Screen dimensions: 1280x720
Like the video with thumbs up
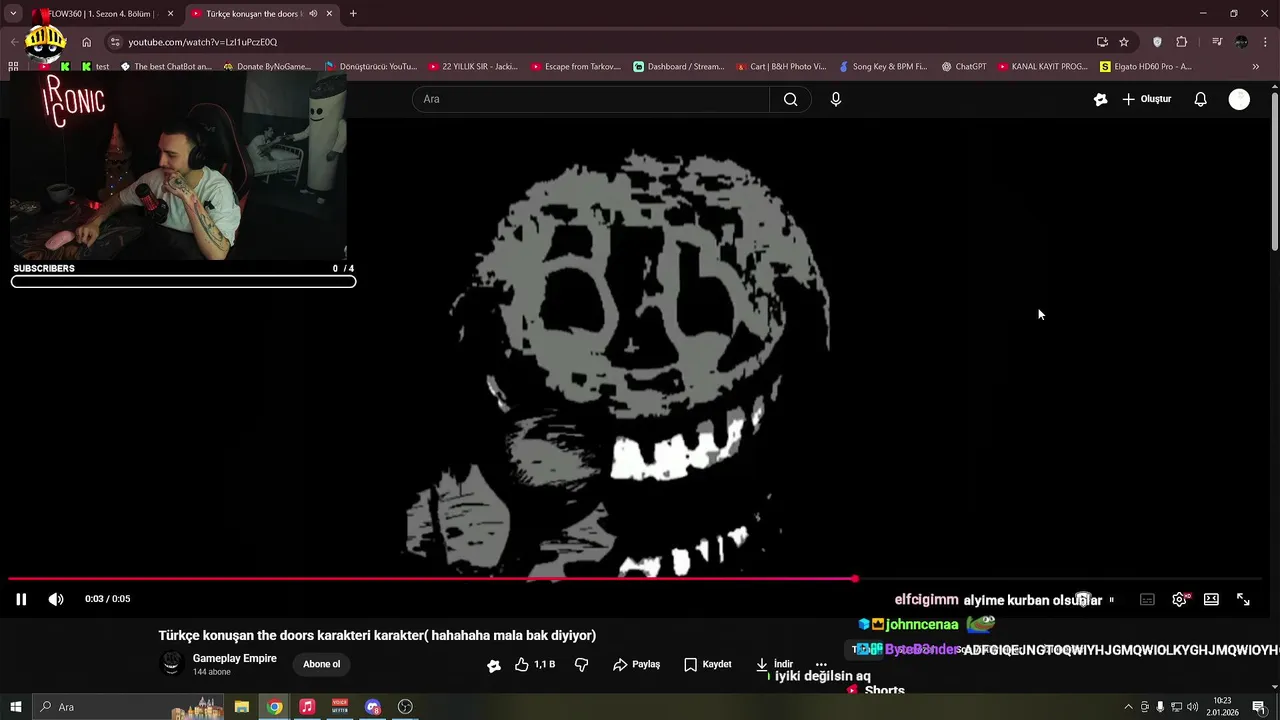tap(535, 664)
